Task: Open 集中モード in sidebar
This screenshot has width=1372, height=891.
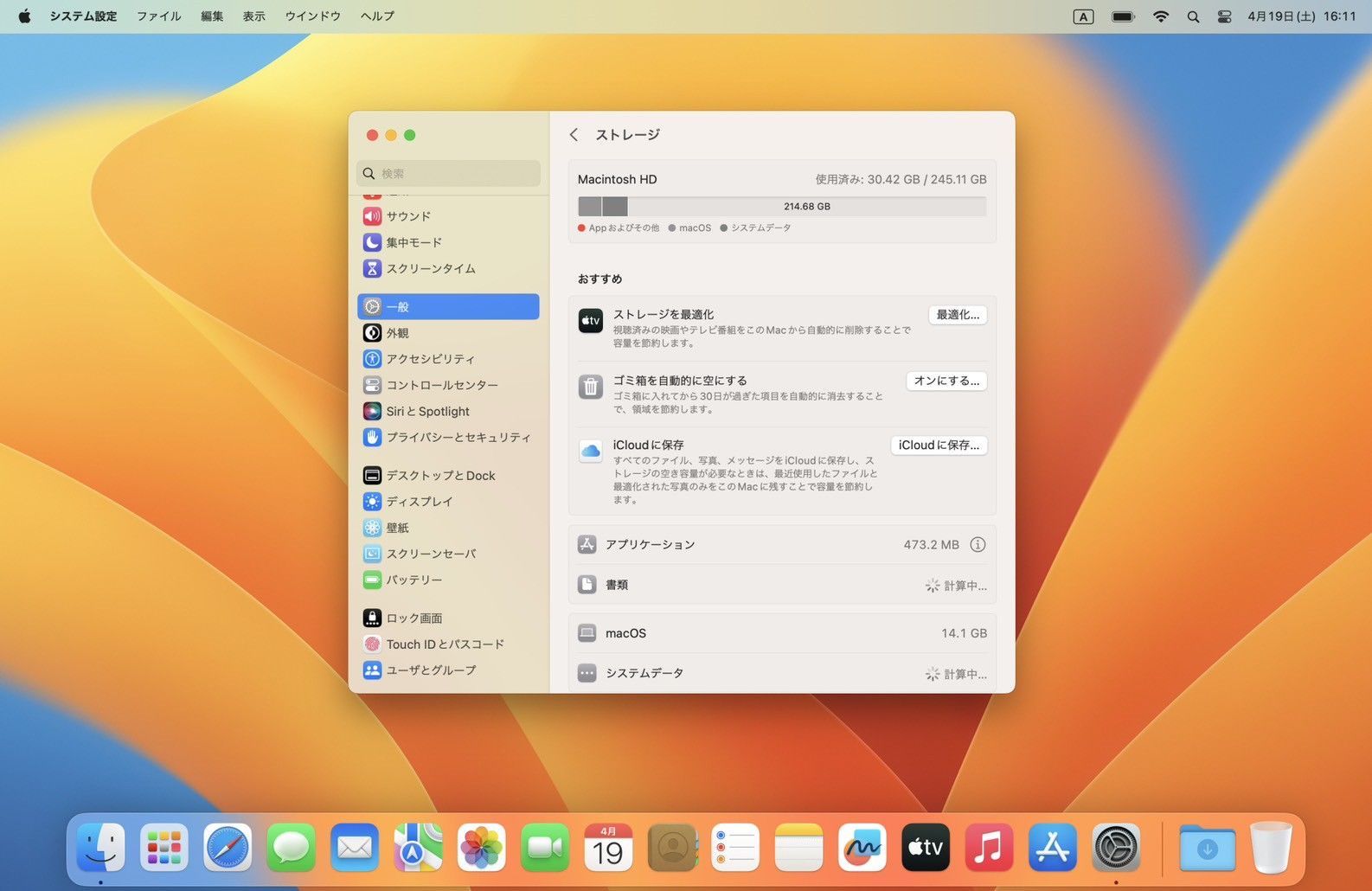Action: click(448, 242)
